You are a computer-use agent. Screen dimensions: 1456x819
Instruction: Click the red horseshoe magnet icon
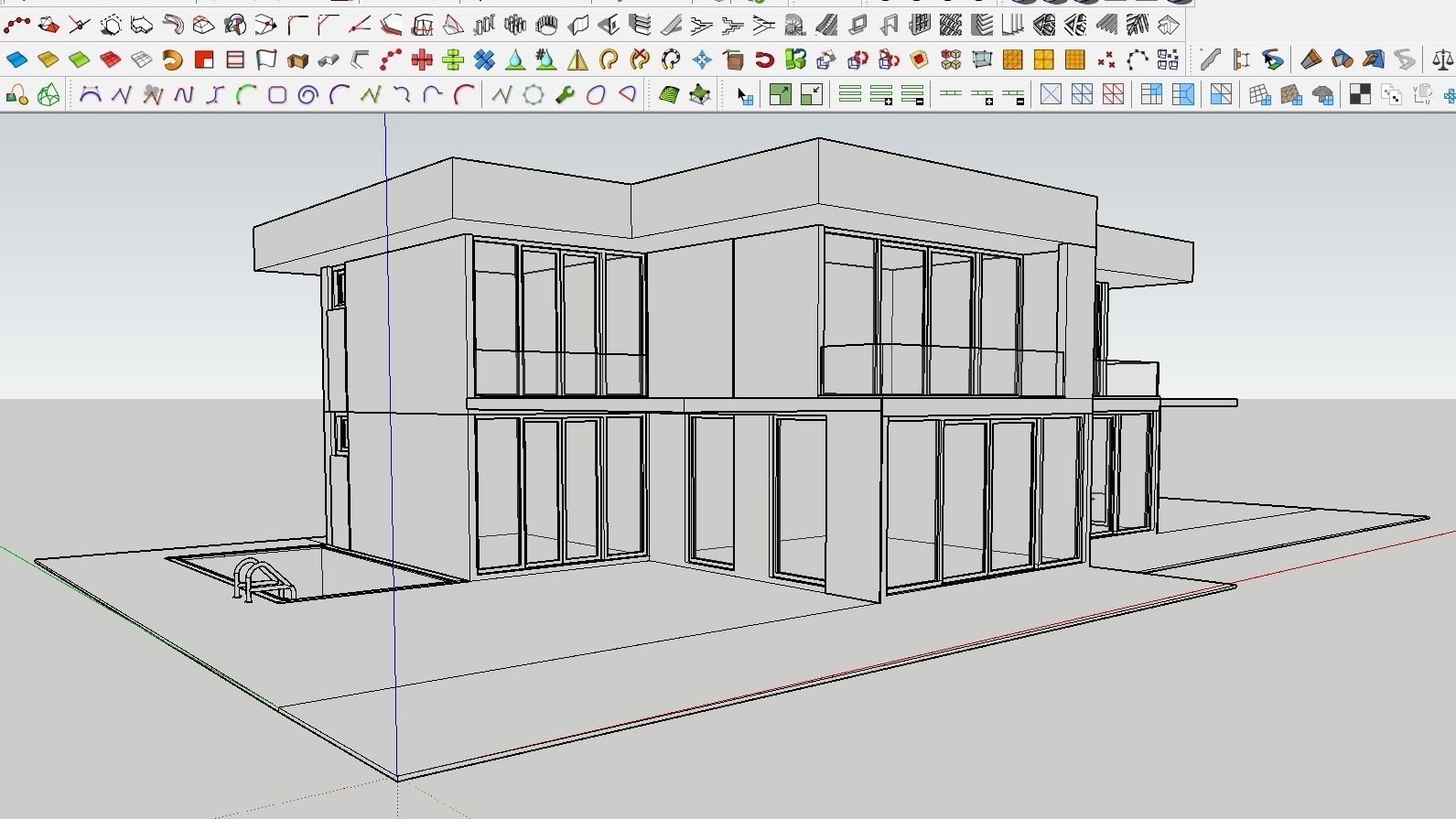click(x=764, y=60)
